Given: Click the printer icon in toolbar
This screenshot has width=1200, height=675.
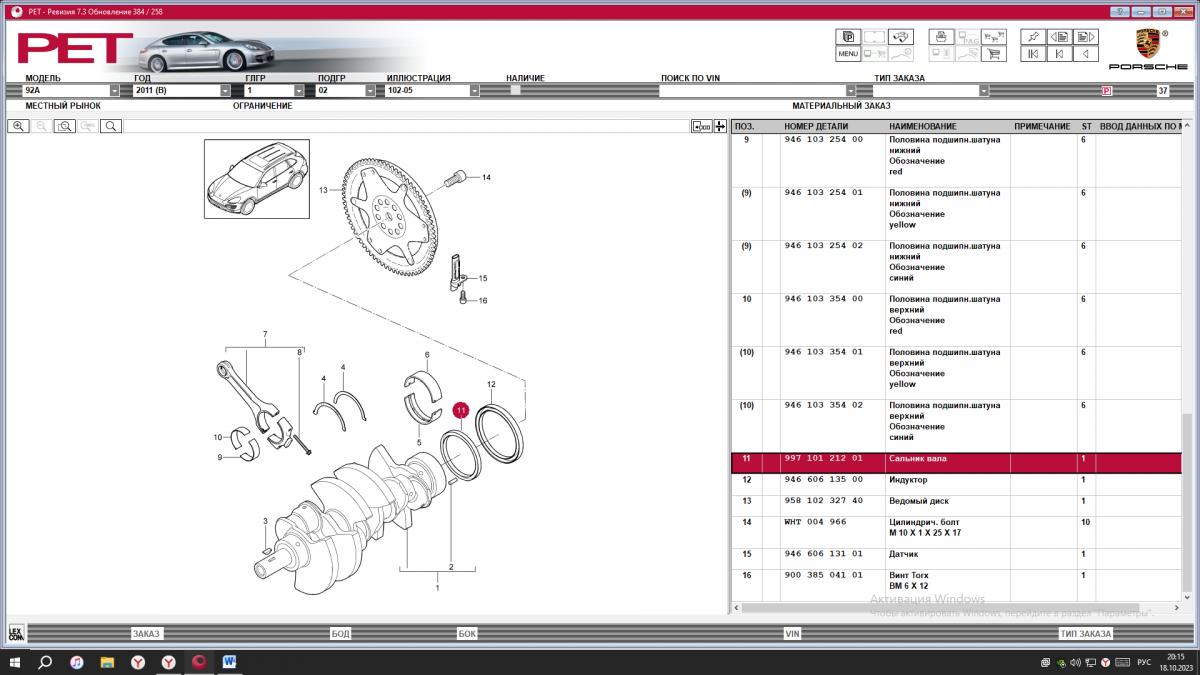Looking at the screenshot, I should point(939,37).
